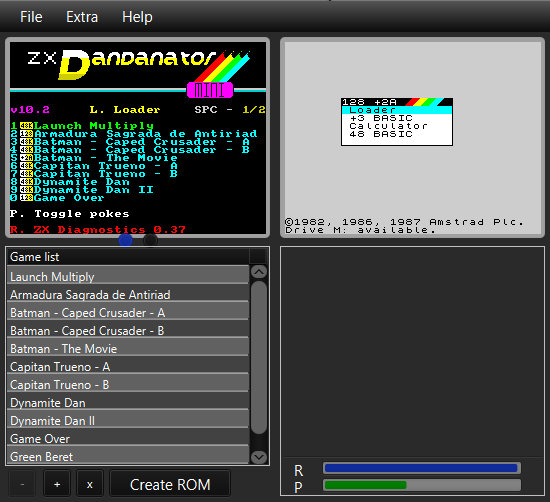The height and width of the screenshot is (502, 550).
Task: Click the plus add game button
Action: coord(57,484)
